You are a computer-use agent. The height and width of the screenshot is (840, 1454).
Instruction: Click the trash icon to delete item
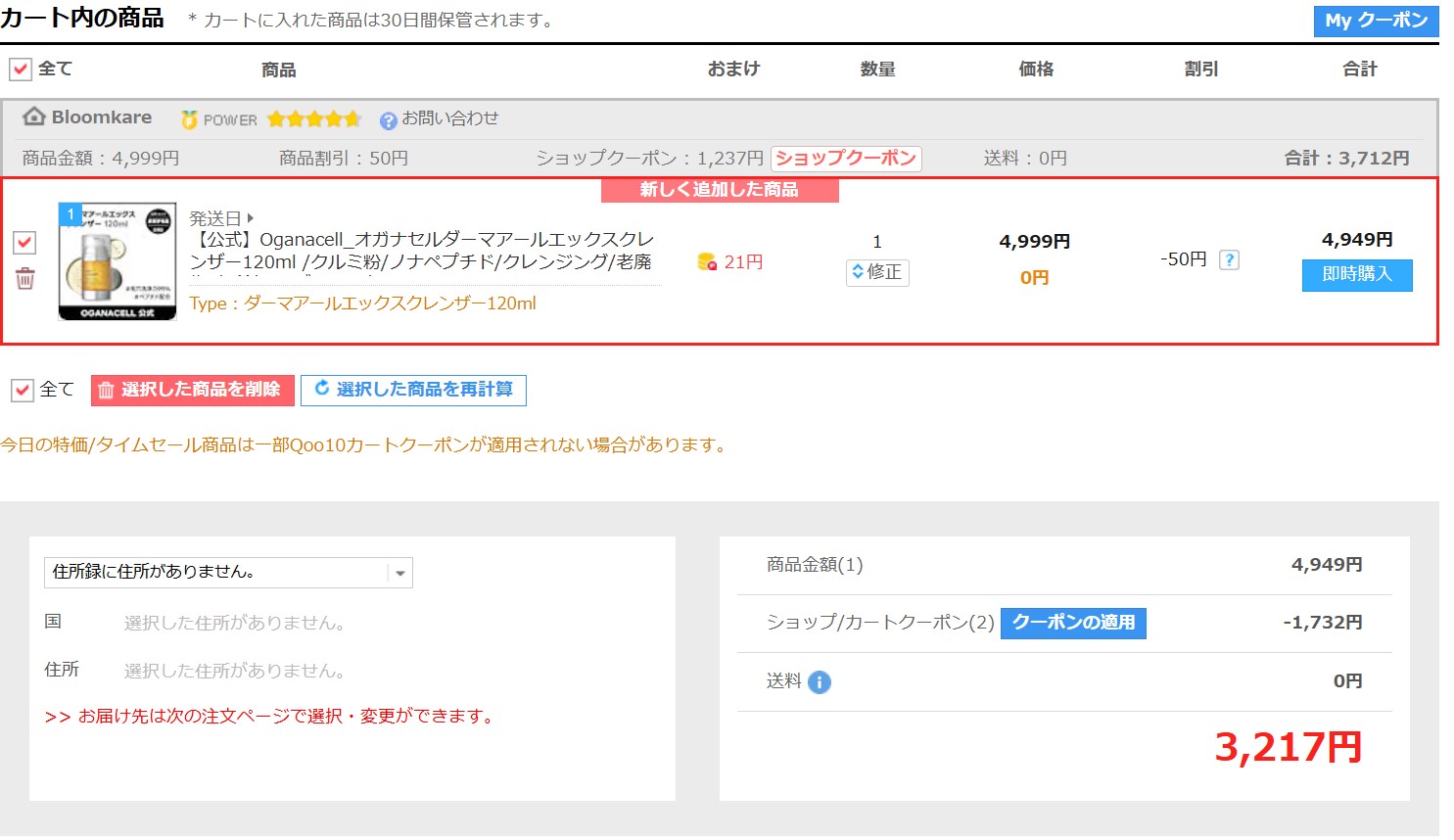[x=25, y=279]
